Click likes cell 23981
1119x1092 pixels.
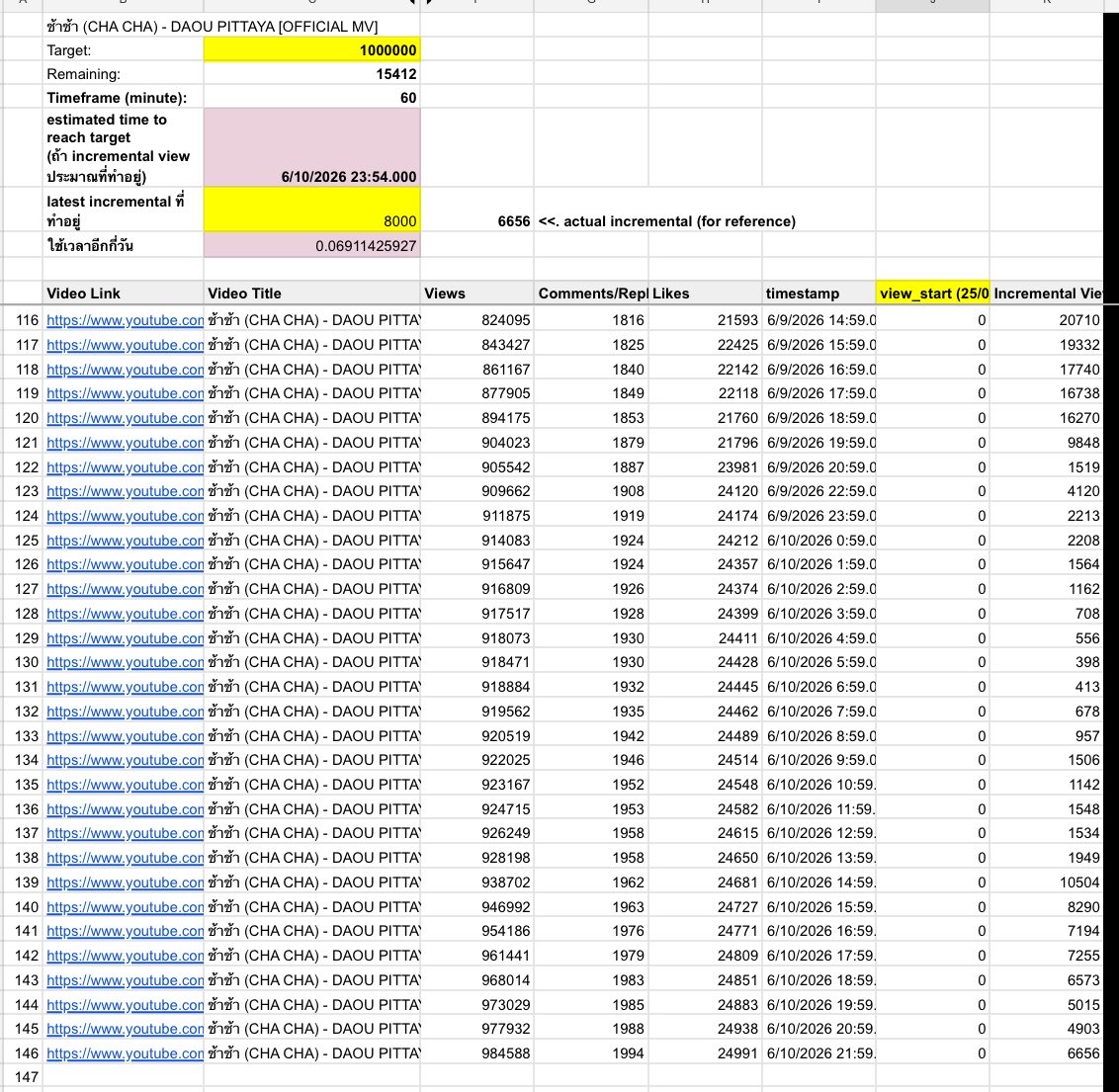[705, 467]
